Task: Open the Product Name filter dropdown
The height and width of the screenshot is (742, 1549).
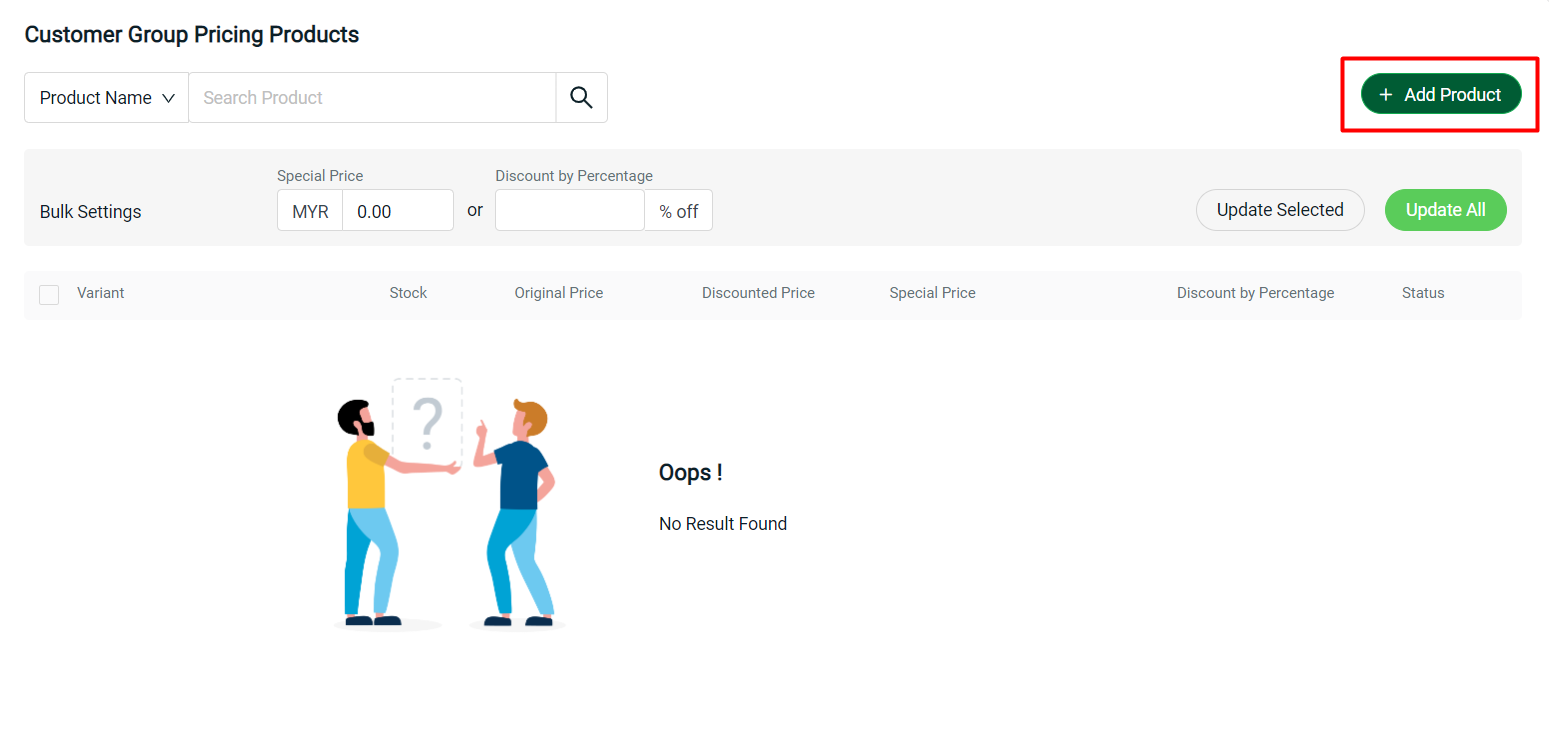Action: click(105, 97)
